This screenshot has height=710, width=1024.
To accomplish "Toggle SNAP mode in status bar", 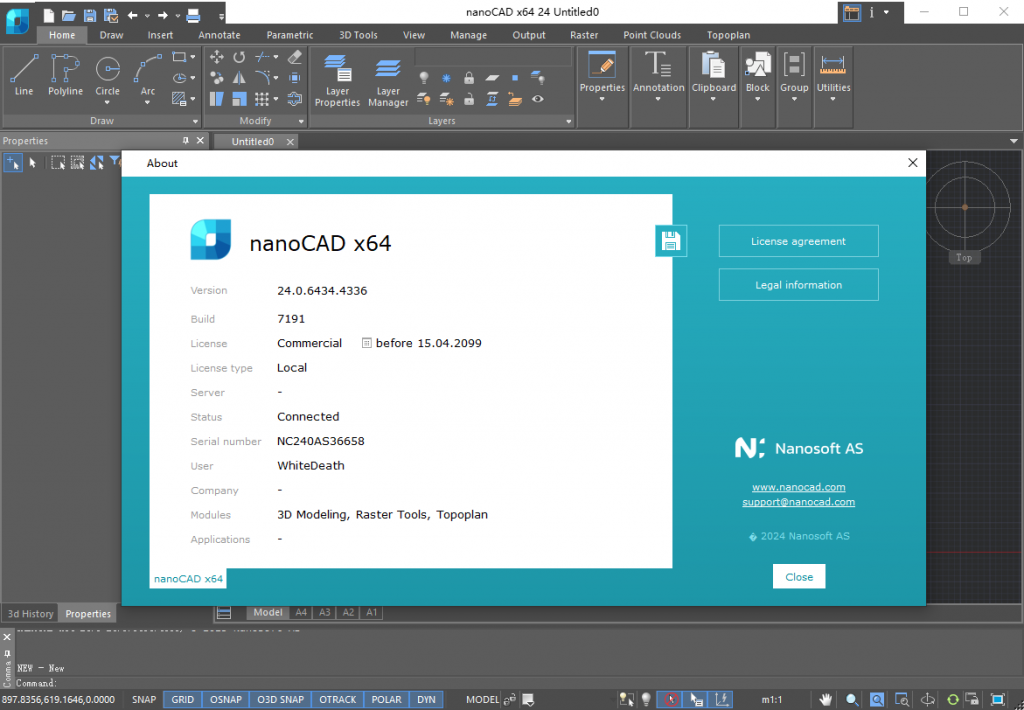I will coord(144,700).
